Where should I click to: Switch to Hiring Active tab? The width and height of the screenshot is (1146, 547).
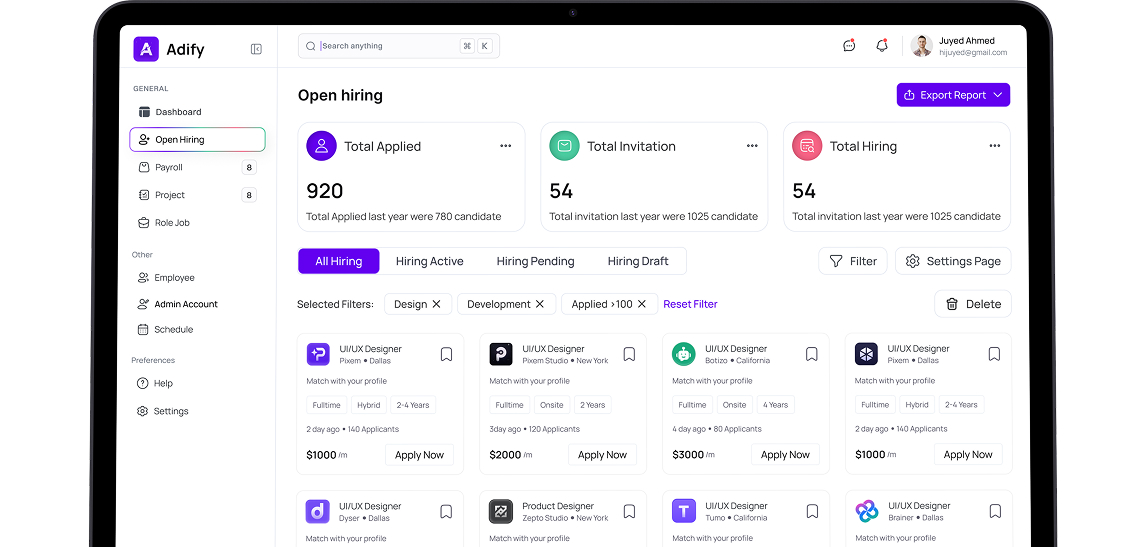[430, 261]
